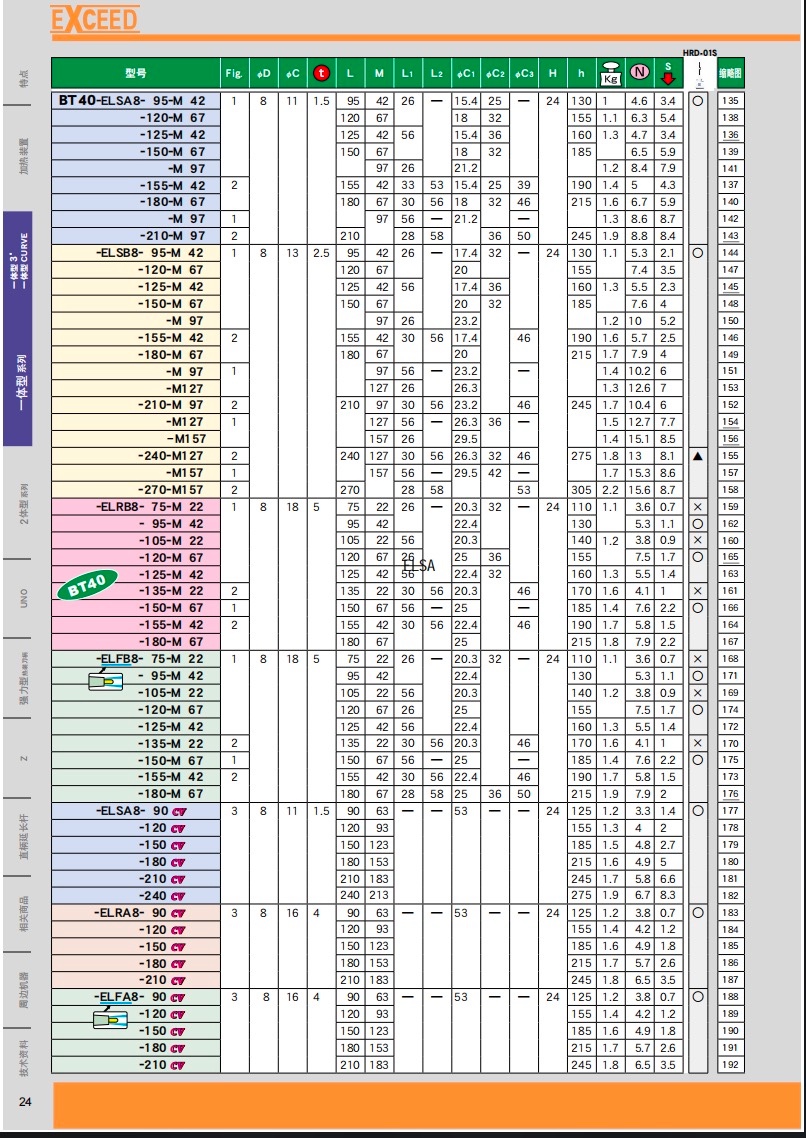
Task: Click the cross mark beside thumbnail 168
Action: click(x=697, y=659)
